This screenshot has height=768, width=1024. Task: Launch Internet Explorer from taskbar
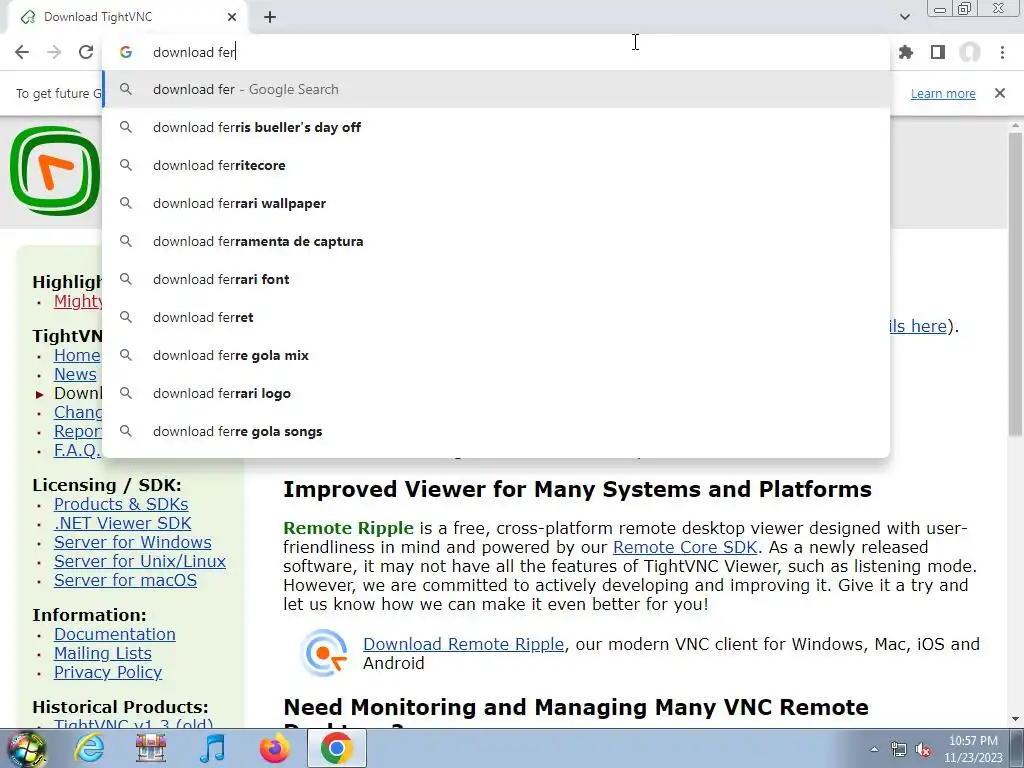pyautogui.click(x=89, y=748)
